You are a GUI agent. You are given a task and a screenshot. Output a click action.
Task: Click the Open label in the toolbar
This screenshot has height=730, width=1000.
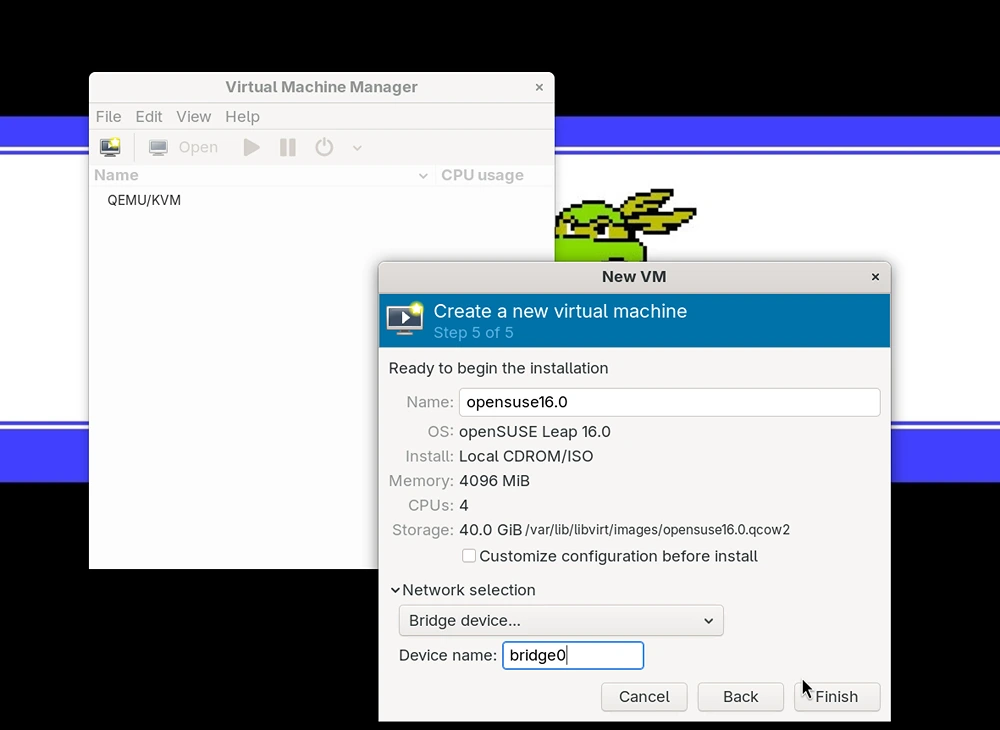click(198, 147)
